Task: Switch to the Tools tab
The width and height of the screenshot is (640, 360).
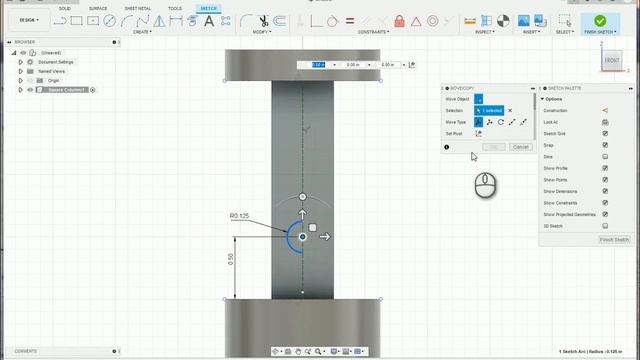Action: click(175, 9)
